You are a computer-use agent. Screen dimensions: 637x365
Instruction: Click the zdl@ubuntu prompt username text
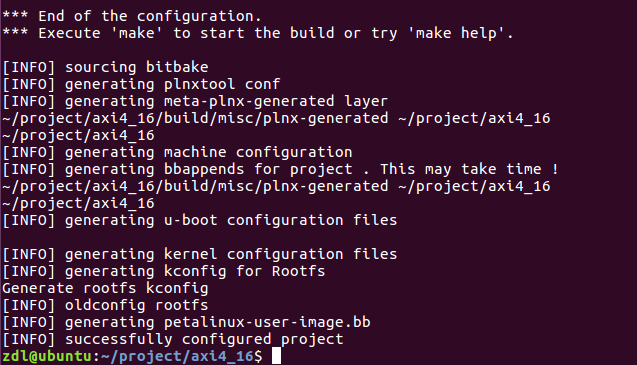(x=47, y=356)
